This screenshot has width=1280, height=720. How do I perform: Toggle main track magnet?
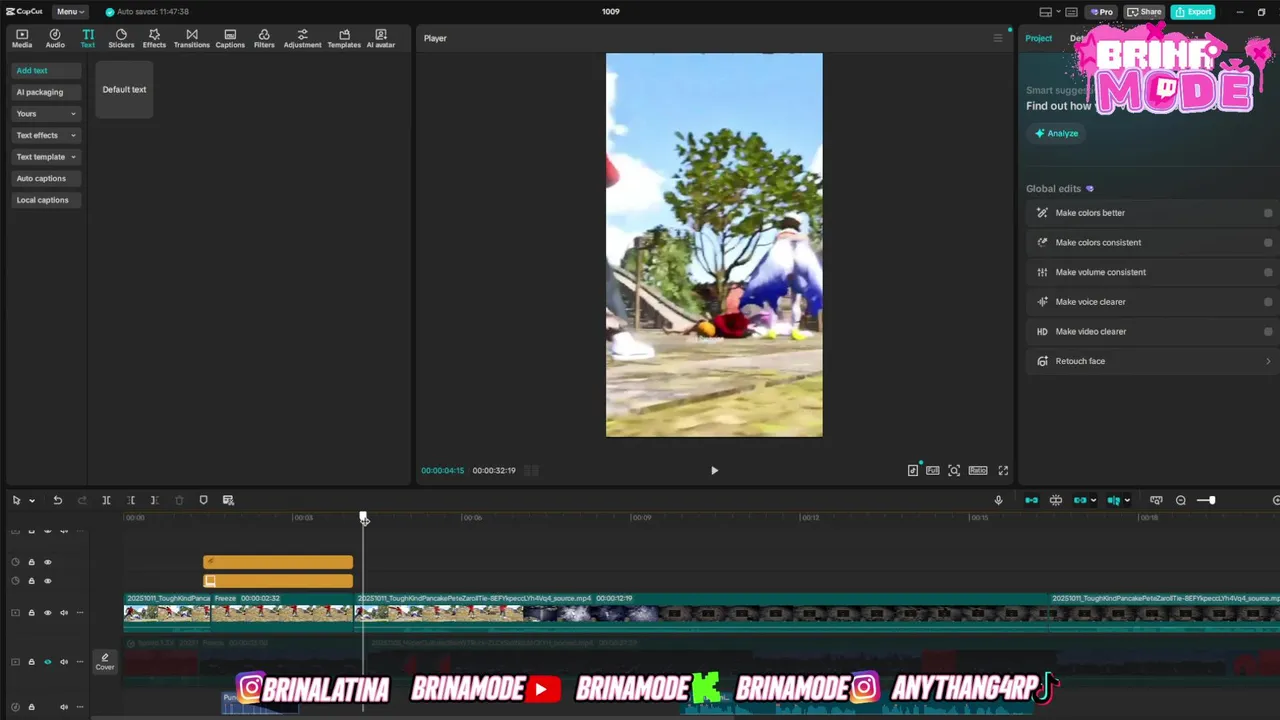tap(1031, 500)
